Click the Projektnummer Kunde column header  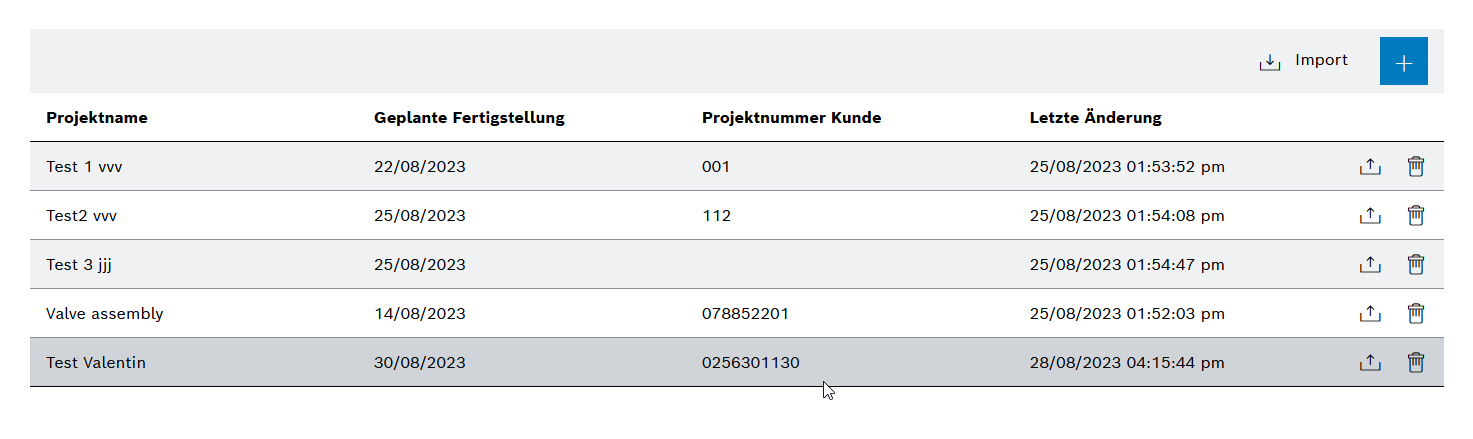[x=791, y=118]
